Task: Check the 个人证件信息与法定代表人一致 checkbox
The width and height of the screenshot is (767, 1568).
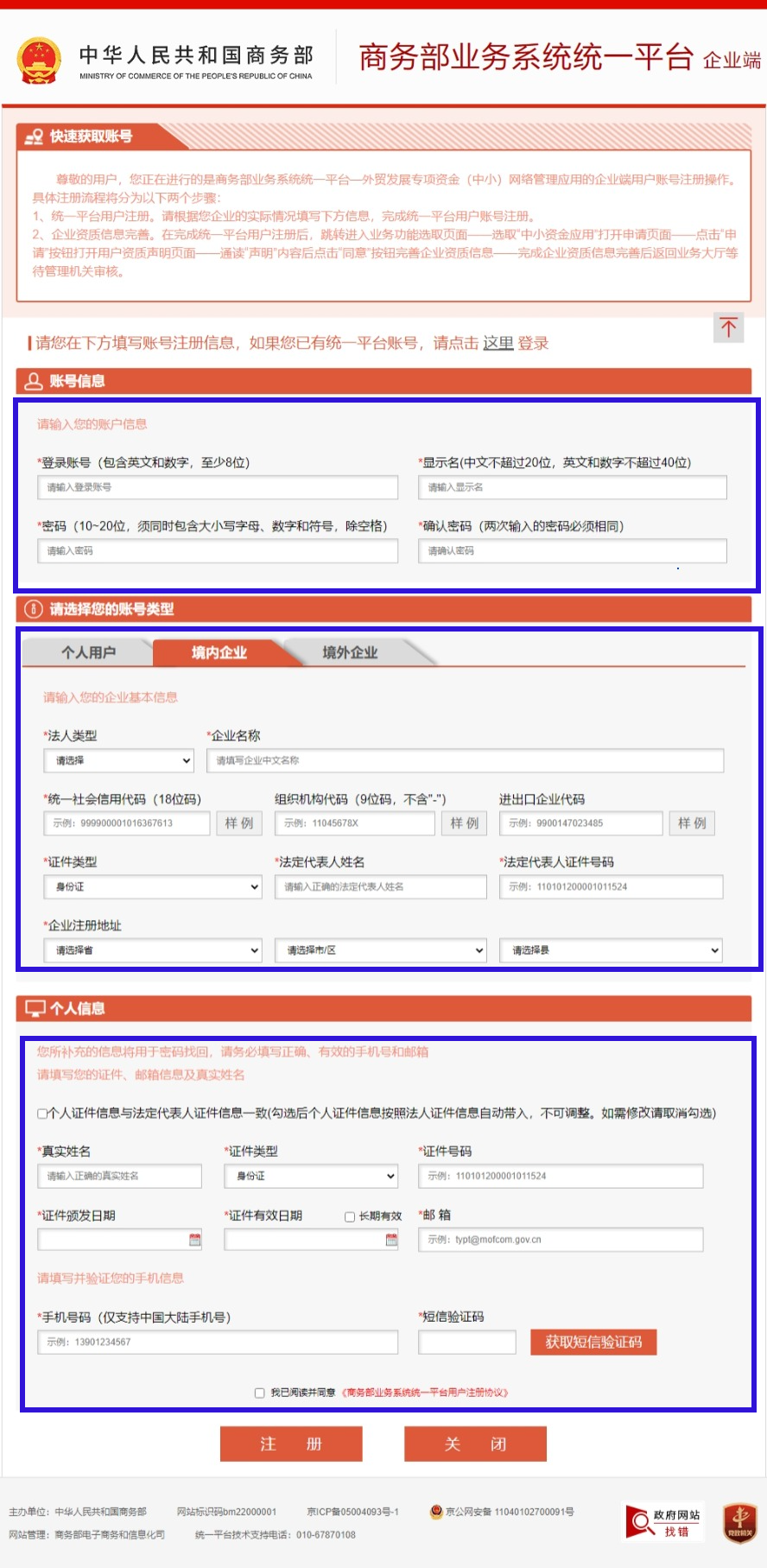Action: (x=42, y=1114)
